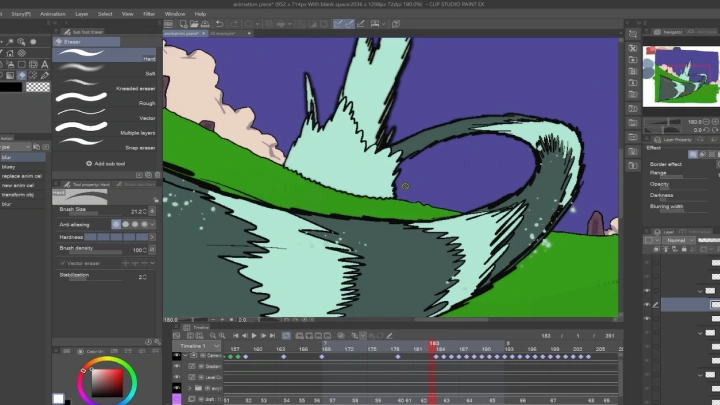Expand the Hardness options arrow
Viewport: 720px width, 405px height.
[152, 237]
